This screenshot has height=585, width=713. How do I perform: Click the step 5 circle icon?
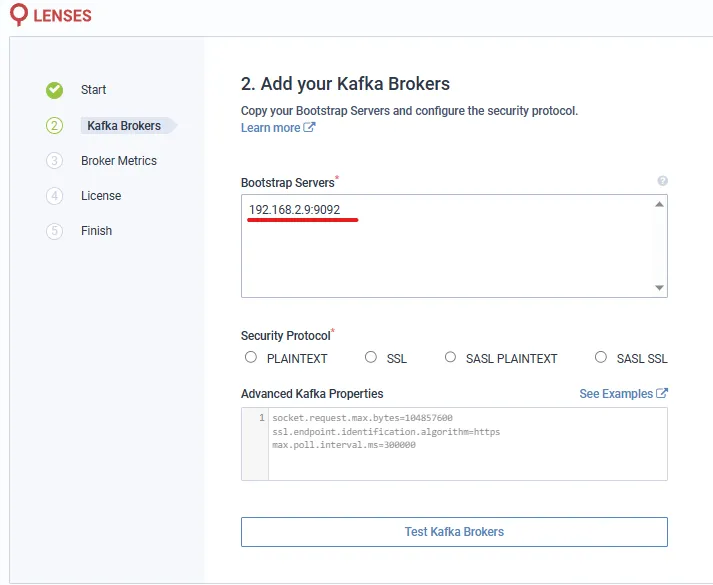[55, 231]
